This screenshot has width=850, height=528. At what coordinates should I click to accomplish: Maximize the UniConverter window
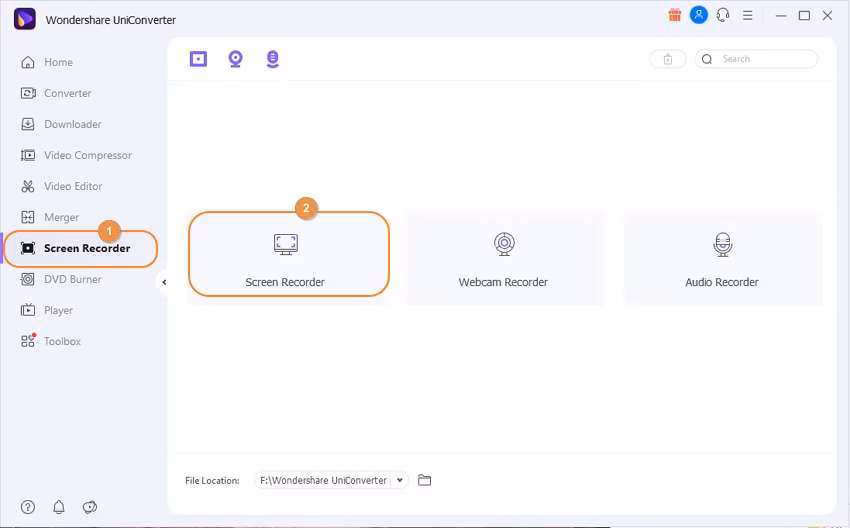pyautogui.click(x=804, y=16)
